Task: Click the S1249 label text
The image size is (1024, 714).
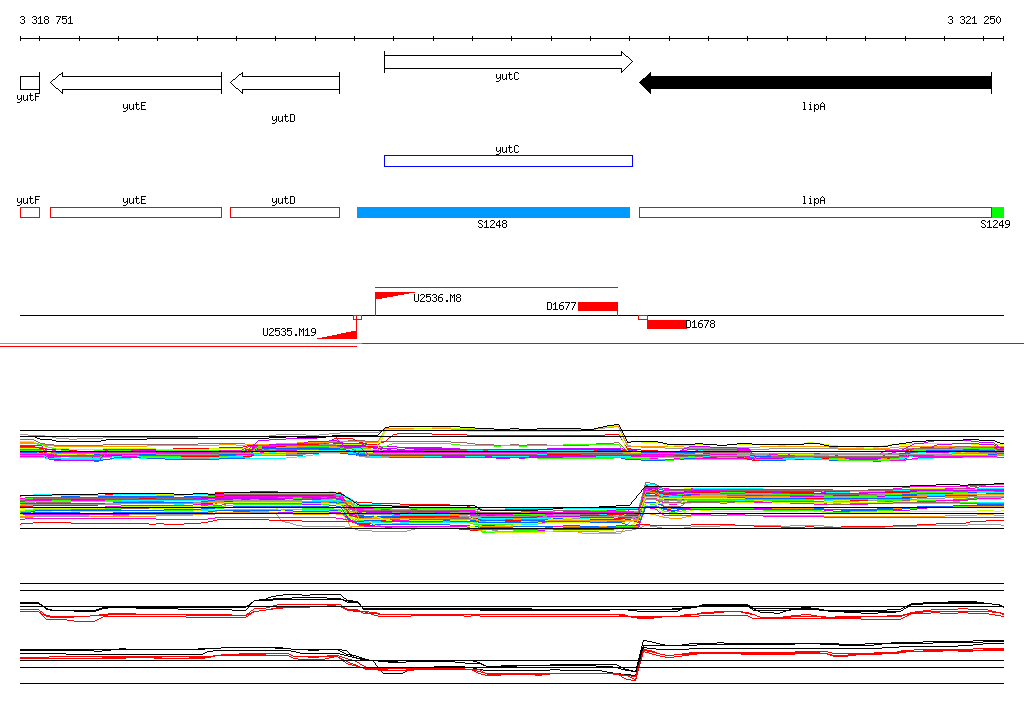Action: (x=995, y=224)
